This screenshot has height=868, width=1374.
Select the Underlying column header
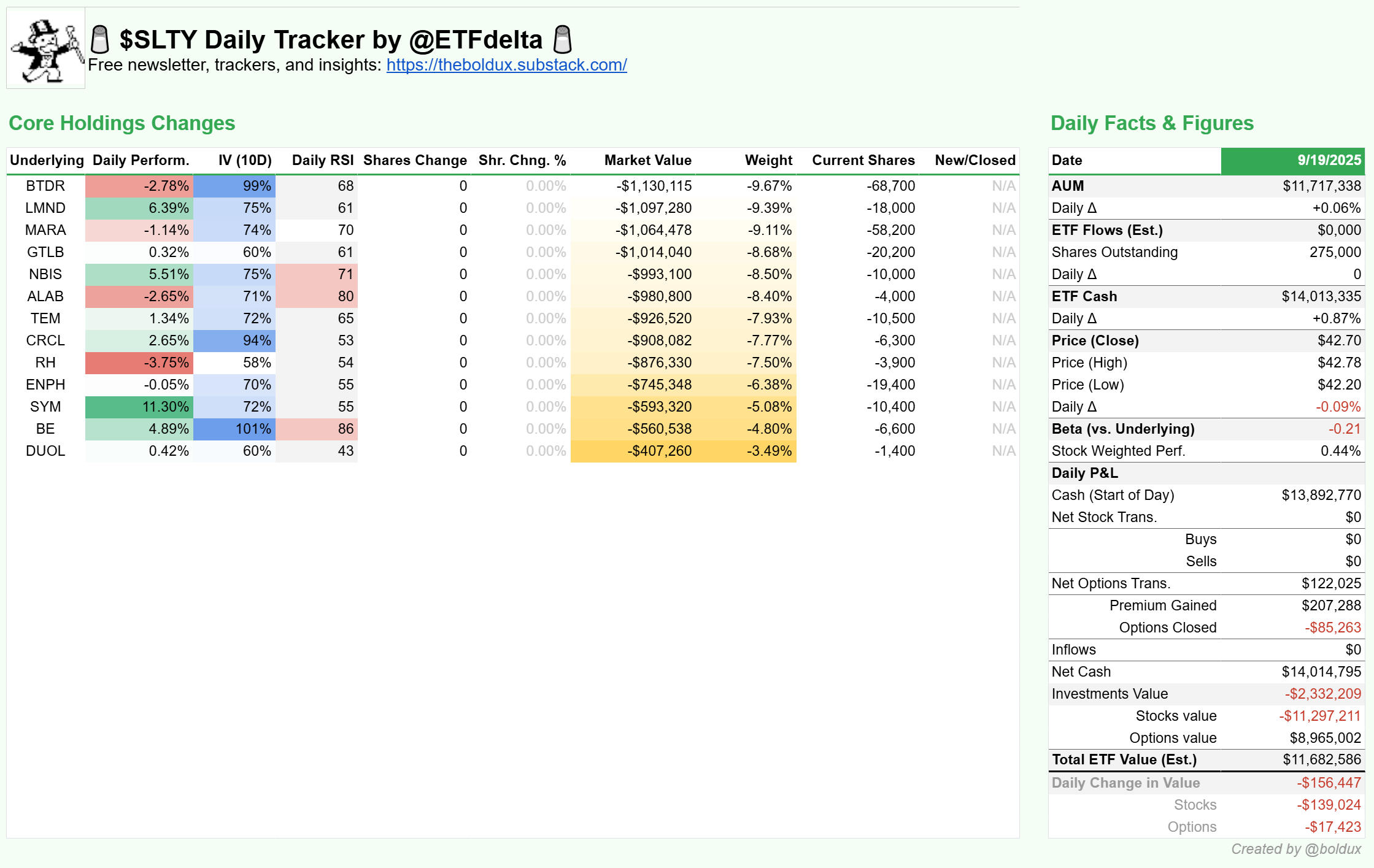click(47, 160)
